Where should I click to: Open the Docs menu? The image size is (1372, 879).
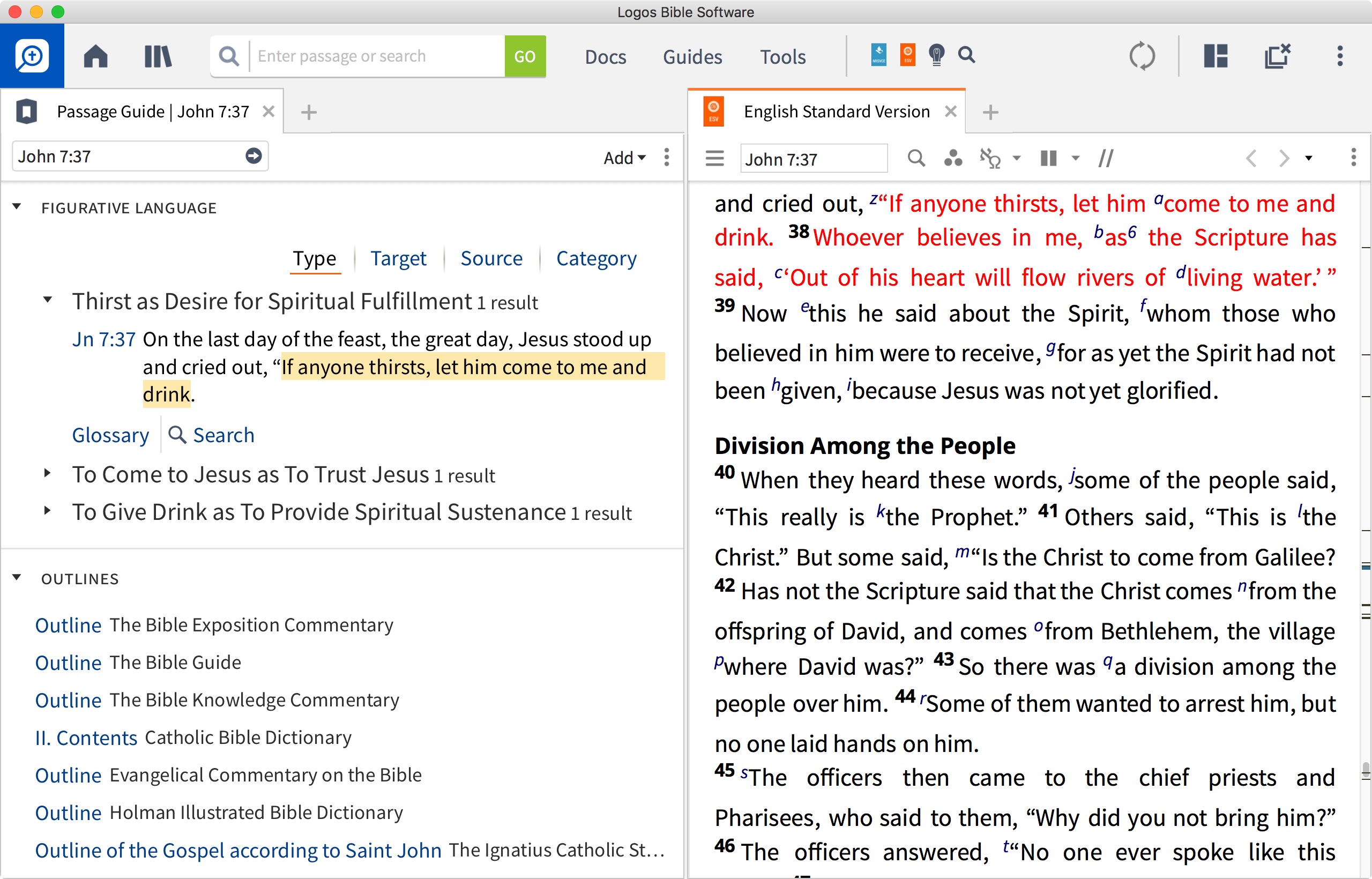click(x=605, y=56)
